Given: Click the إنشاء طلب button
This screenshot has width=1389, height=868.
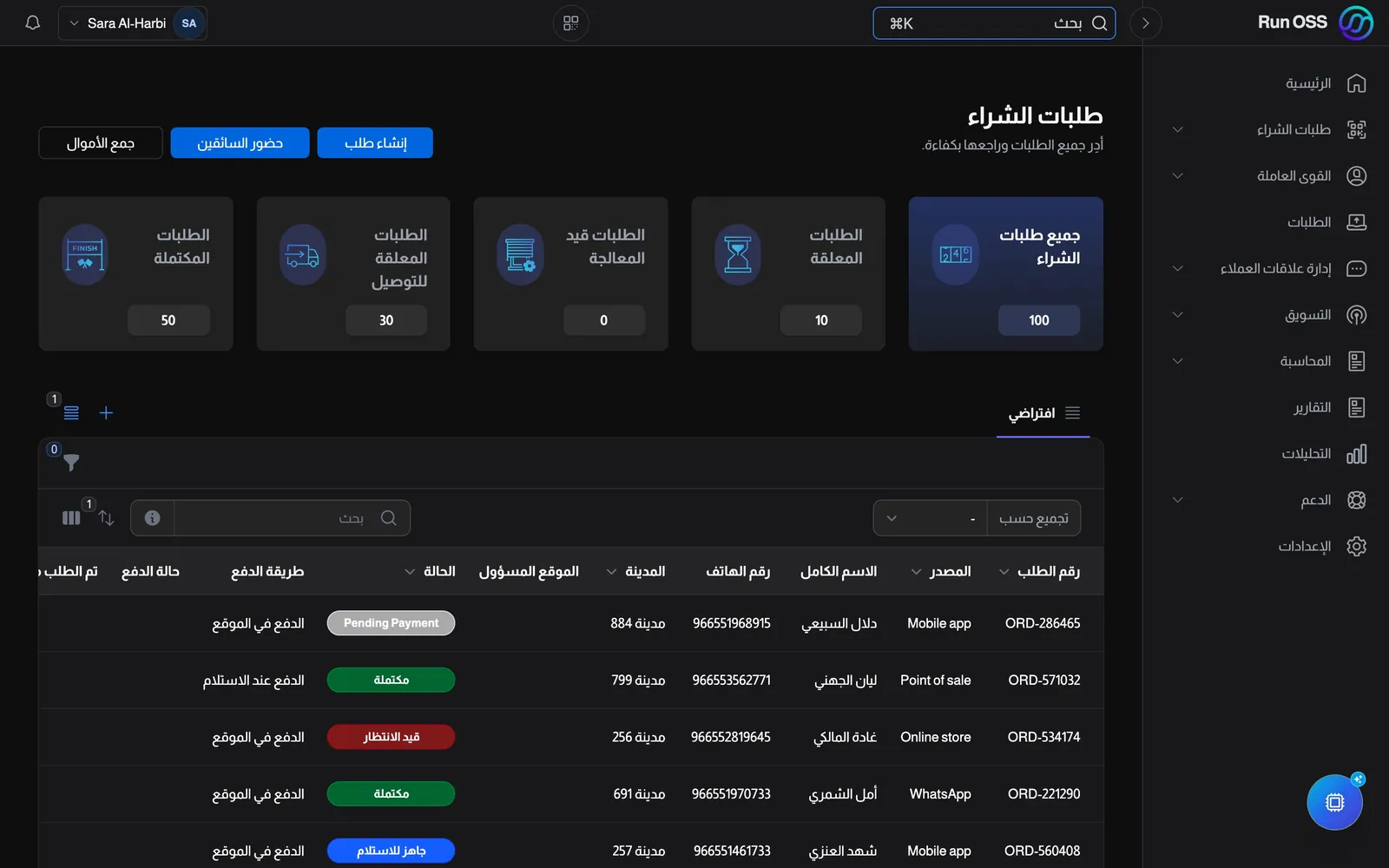Looking at the screenshot, I should click(x=375, y=143).
